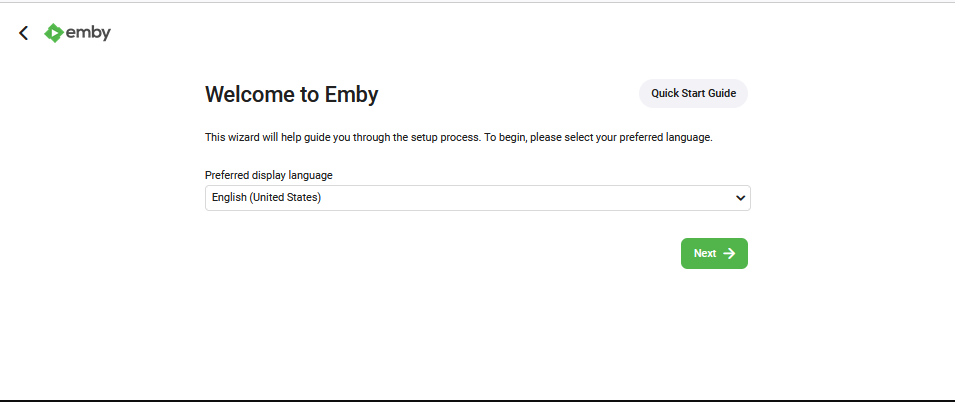Go back using the left chevron arrow
Viewport: 955px width, 402px height.
point(23,33)
